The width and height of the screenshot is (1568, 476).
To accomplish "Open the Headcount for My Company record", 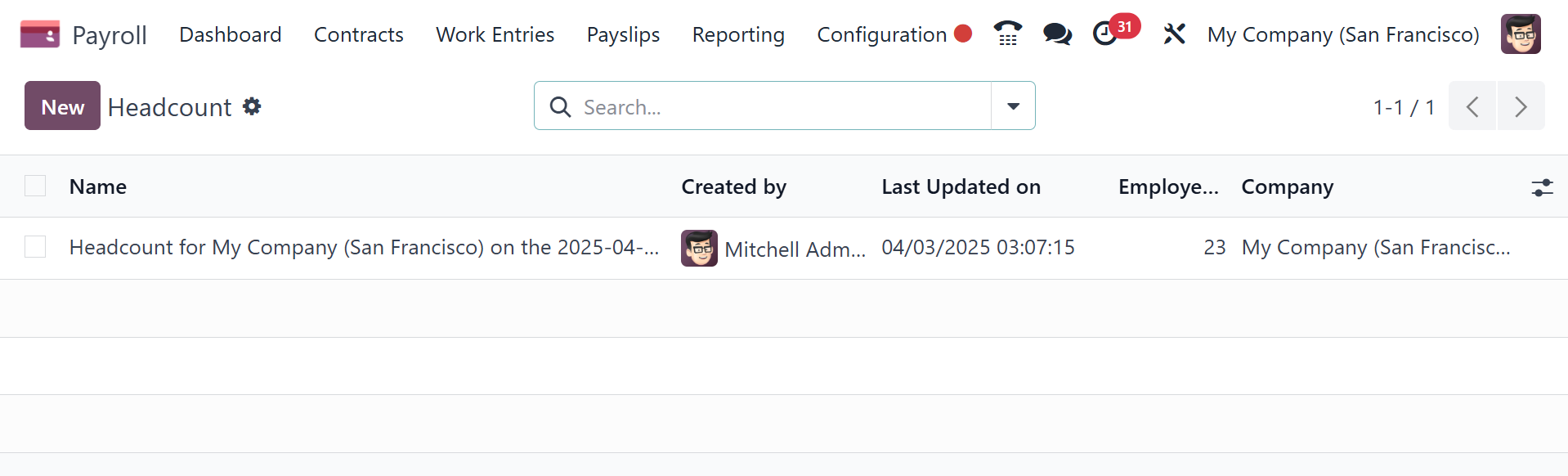I will click(x=364, y=247).
